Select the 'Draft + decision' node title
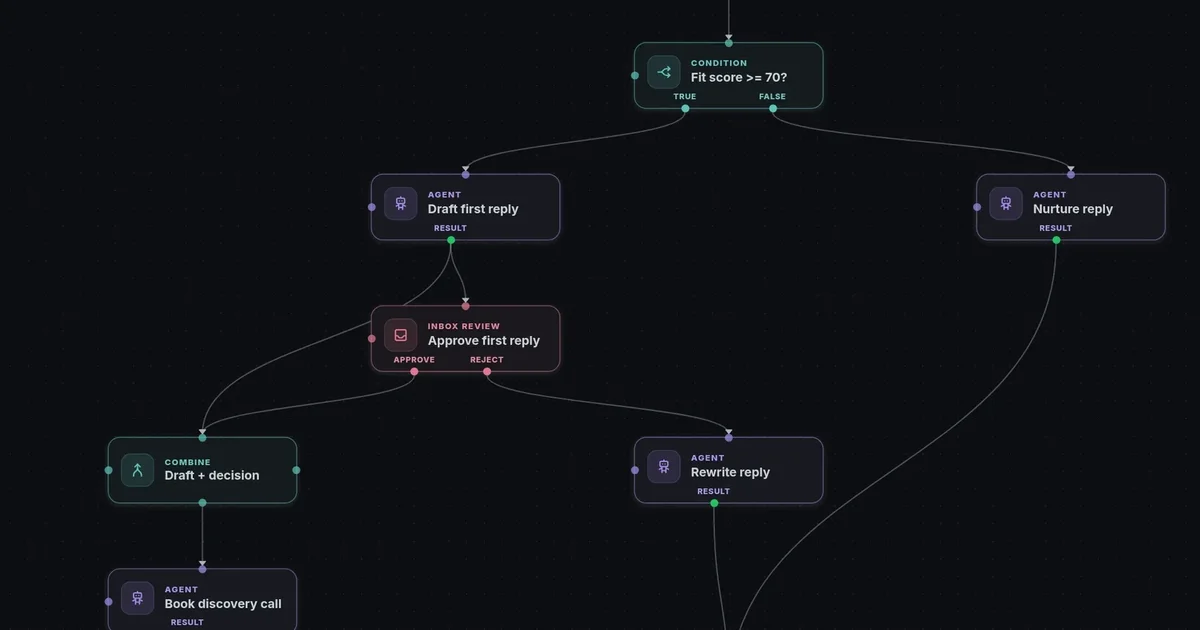Viewport: 1200px width, 630px height. (x=212, y=476)
